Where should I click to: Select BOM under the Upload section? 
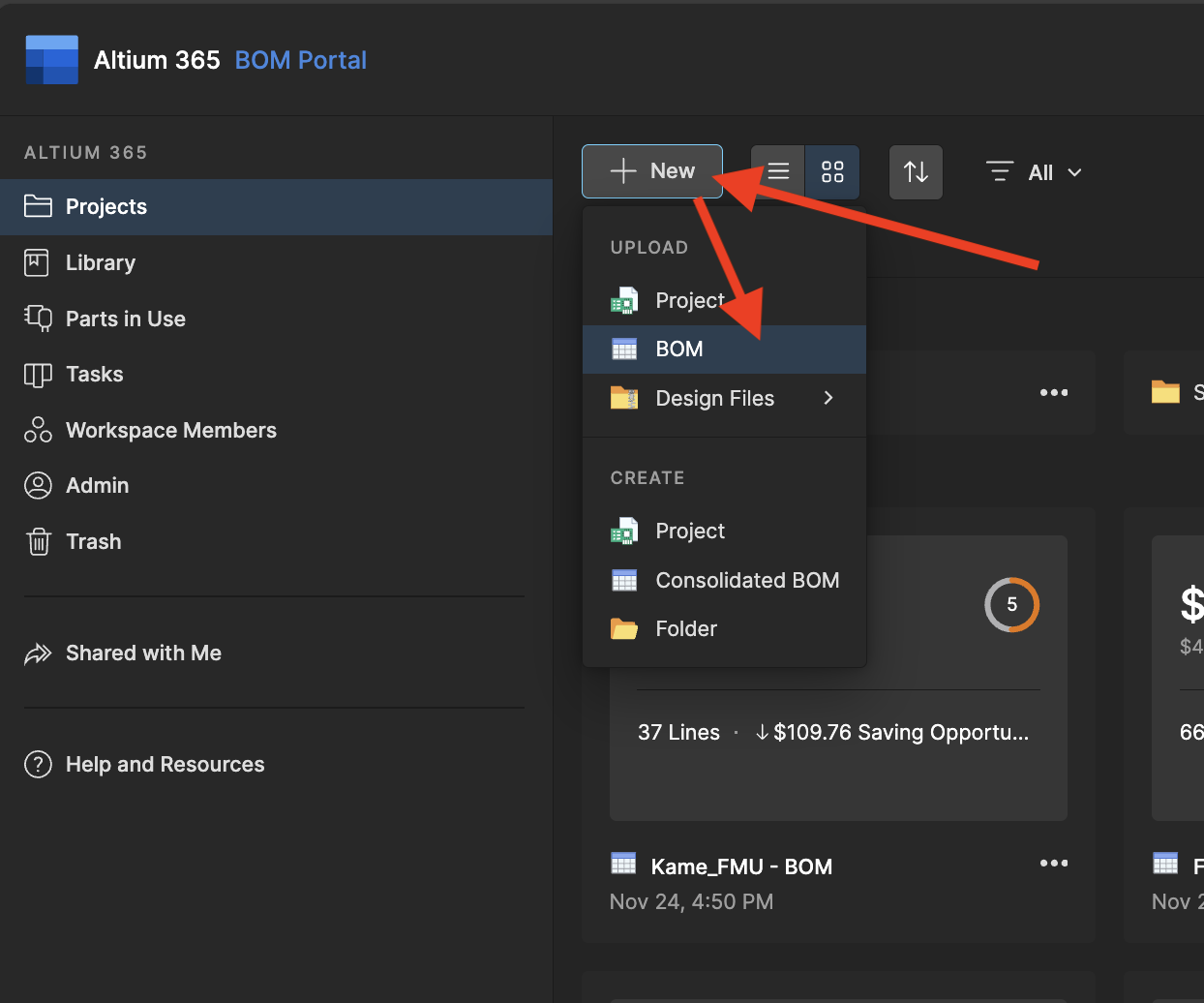[681, 350]
